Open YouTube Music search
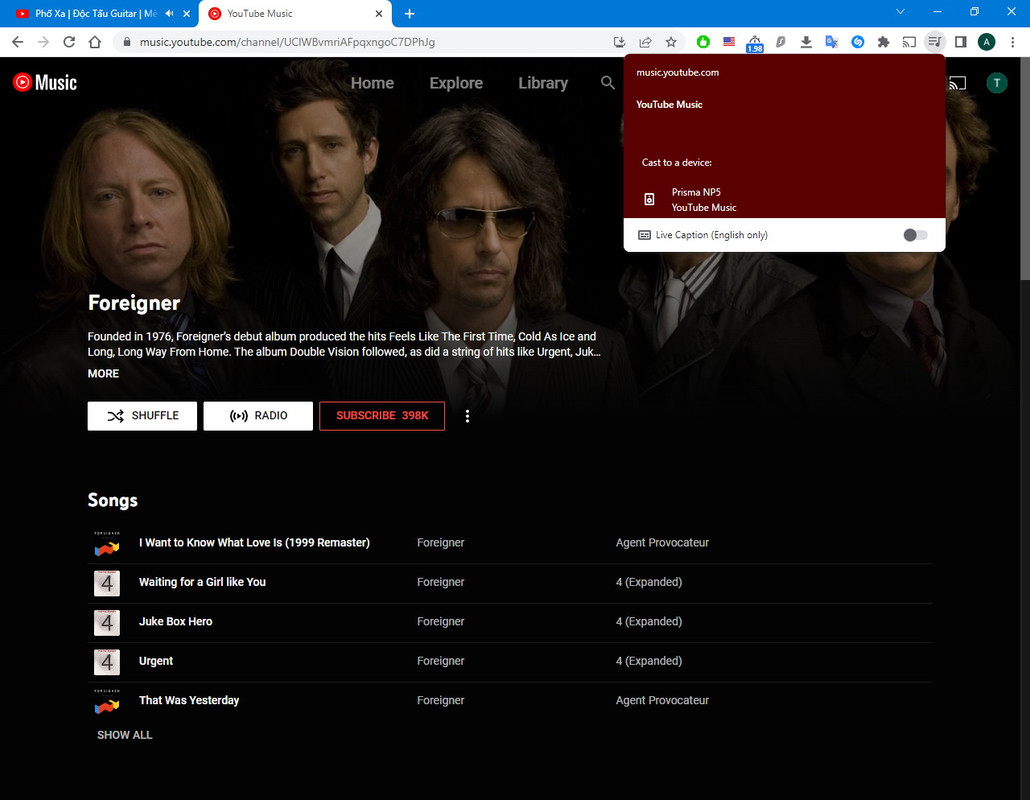 [x=608, y=83]
